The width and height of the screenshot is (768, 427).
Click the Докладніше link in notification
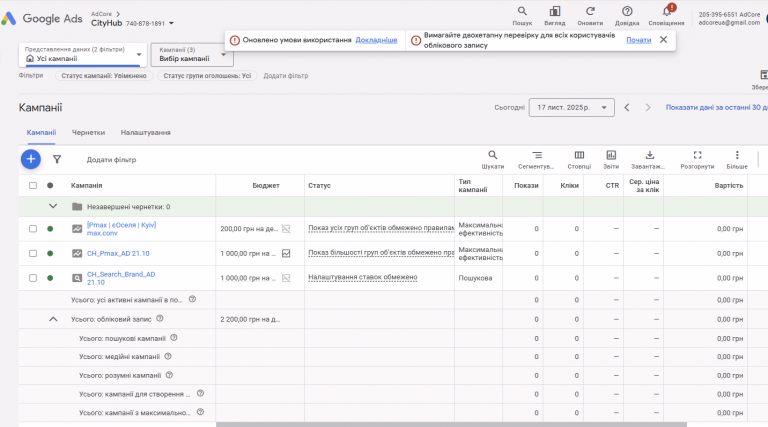coord(376,40)
